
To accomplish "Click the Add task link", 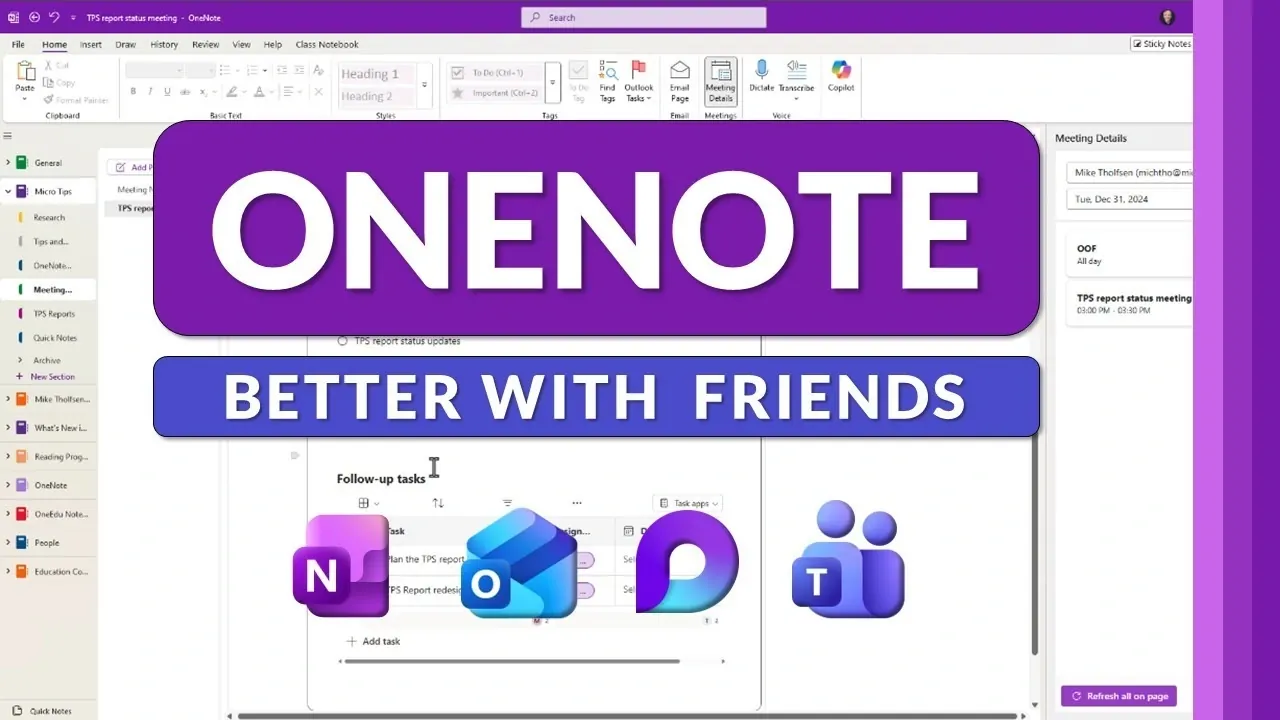I will coord(374,641).
